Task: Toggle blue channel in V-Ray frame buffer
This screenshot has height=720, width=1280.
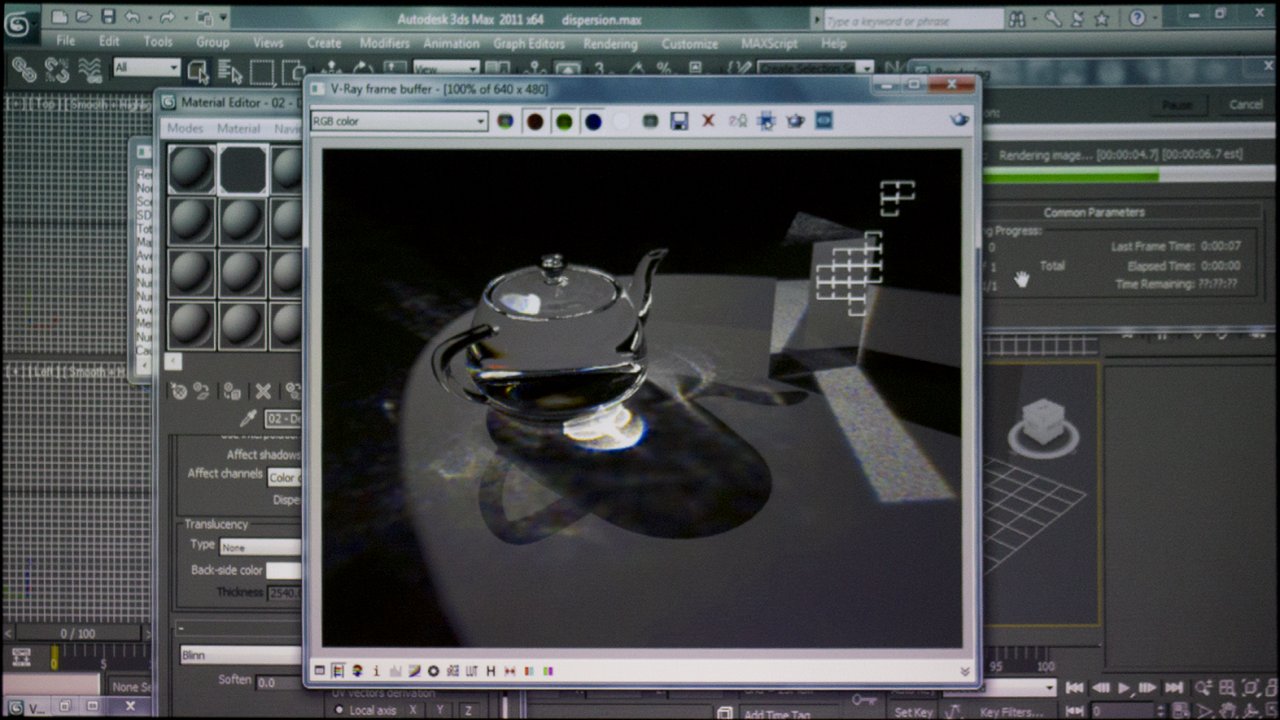Action: click(x=593, y=121)
